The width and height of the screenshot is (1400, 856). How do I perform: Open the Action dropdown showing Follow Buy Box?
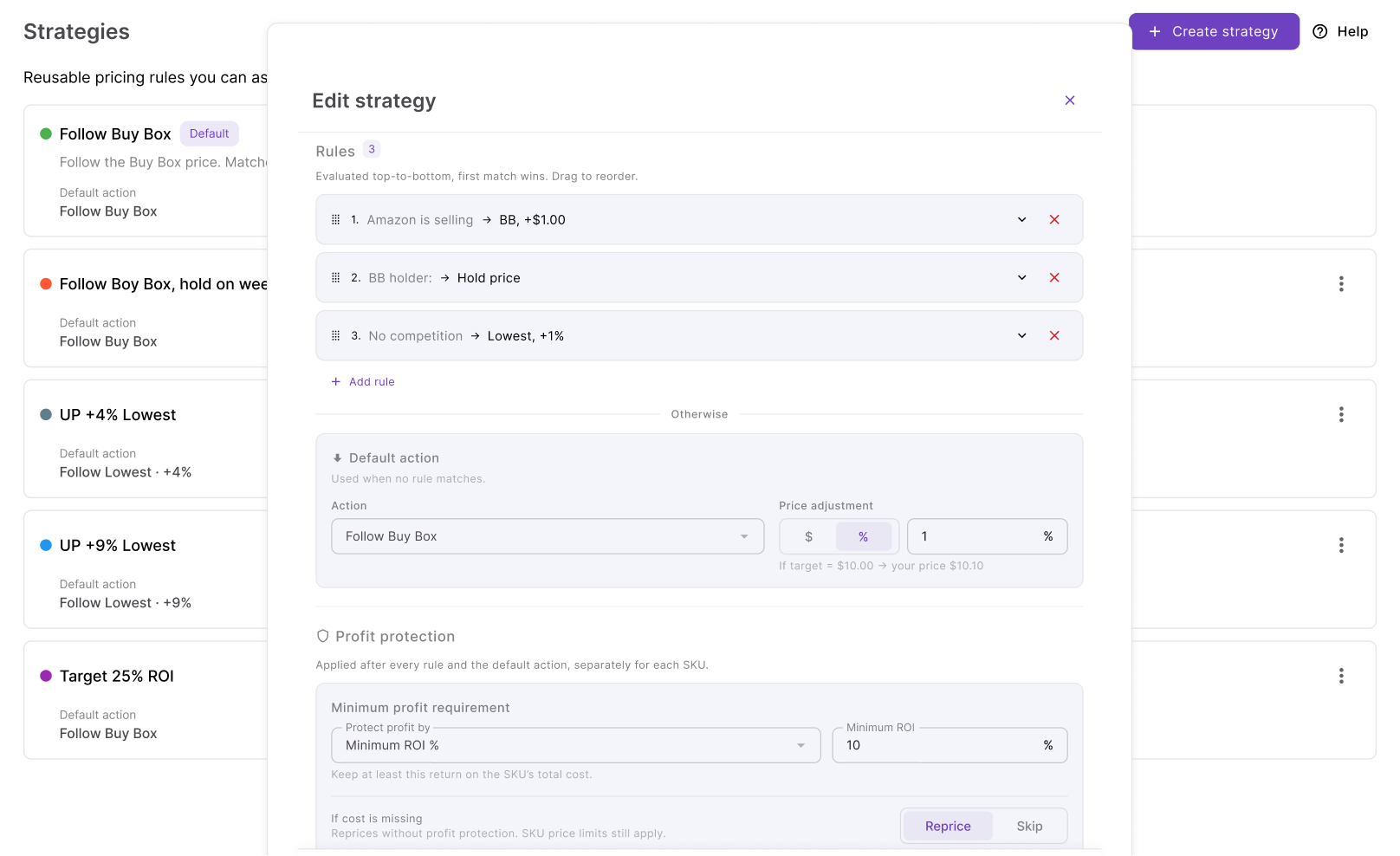click(x=548, y=537)
